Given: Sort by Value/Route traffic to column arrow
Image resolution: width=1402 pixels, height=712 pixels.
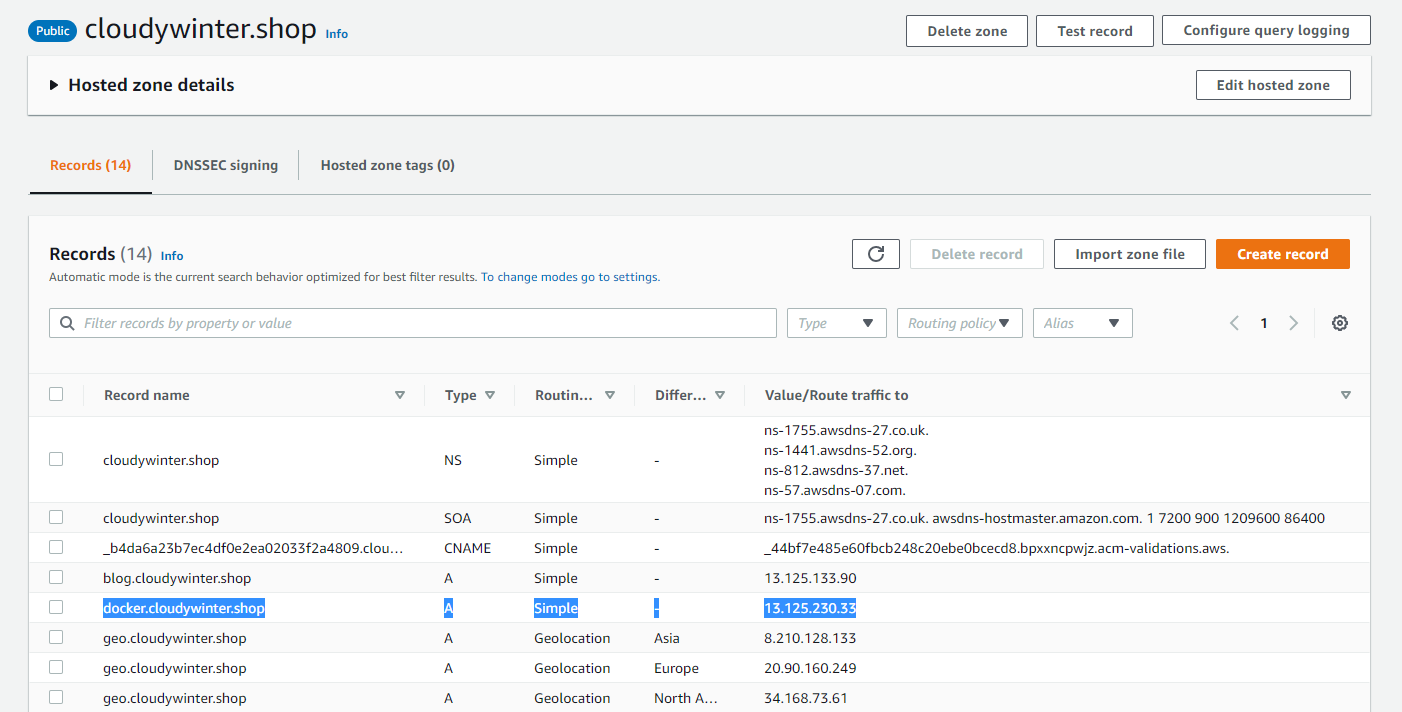Looking at the screenshot, I should [1346, 395].
